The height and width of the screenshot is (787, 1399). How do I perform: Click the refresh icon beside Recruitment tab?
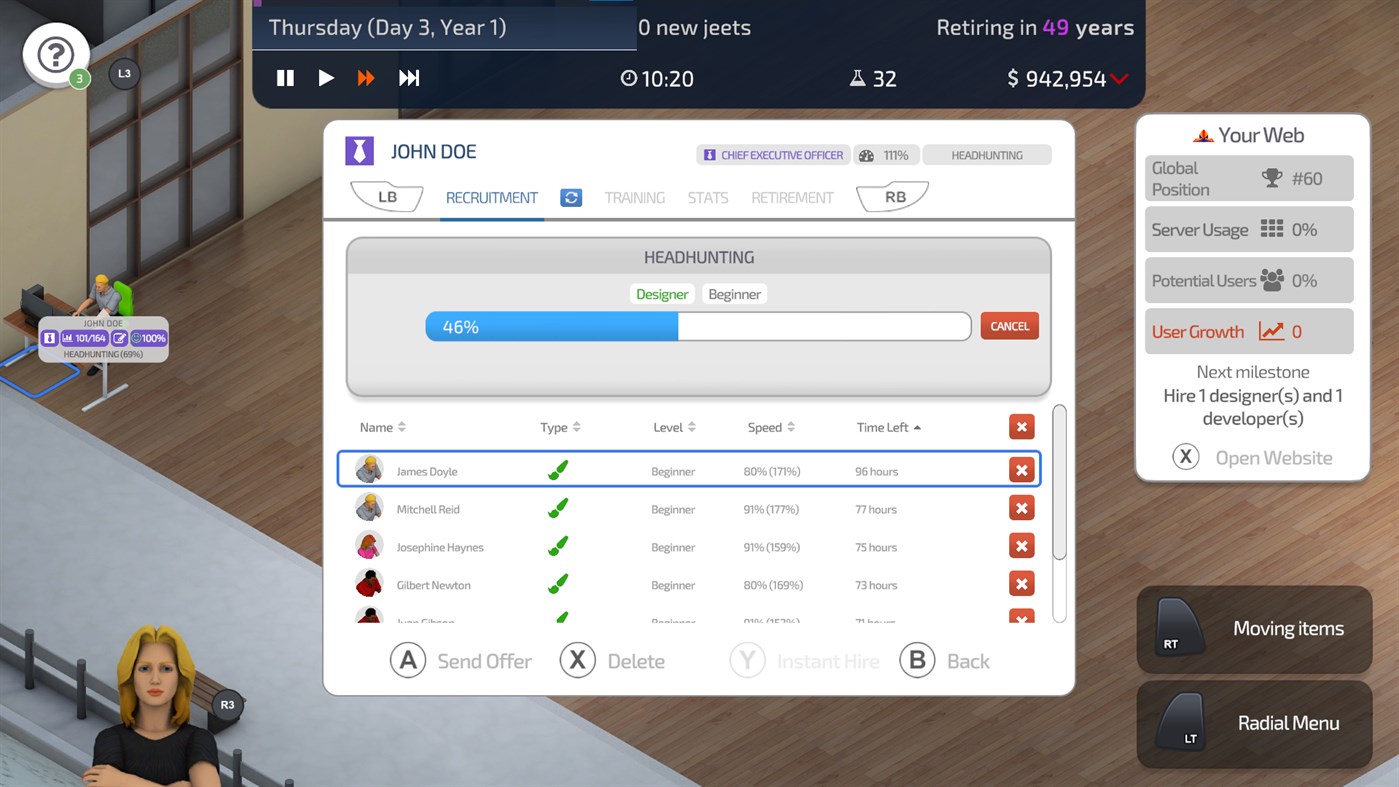(570, 197)
